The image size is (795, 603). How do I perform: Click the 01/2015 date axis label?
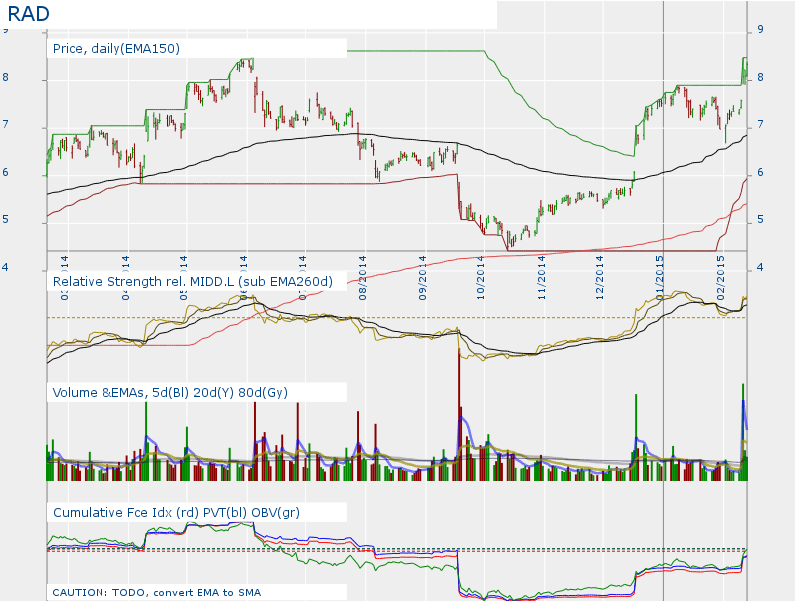(x=660, y=278)
